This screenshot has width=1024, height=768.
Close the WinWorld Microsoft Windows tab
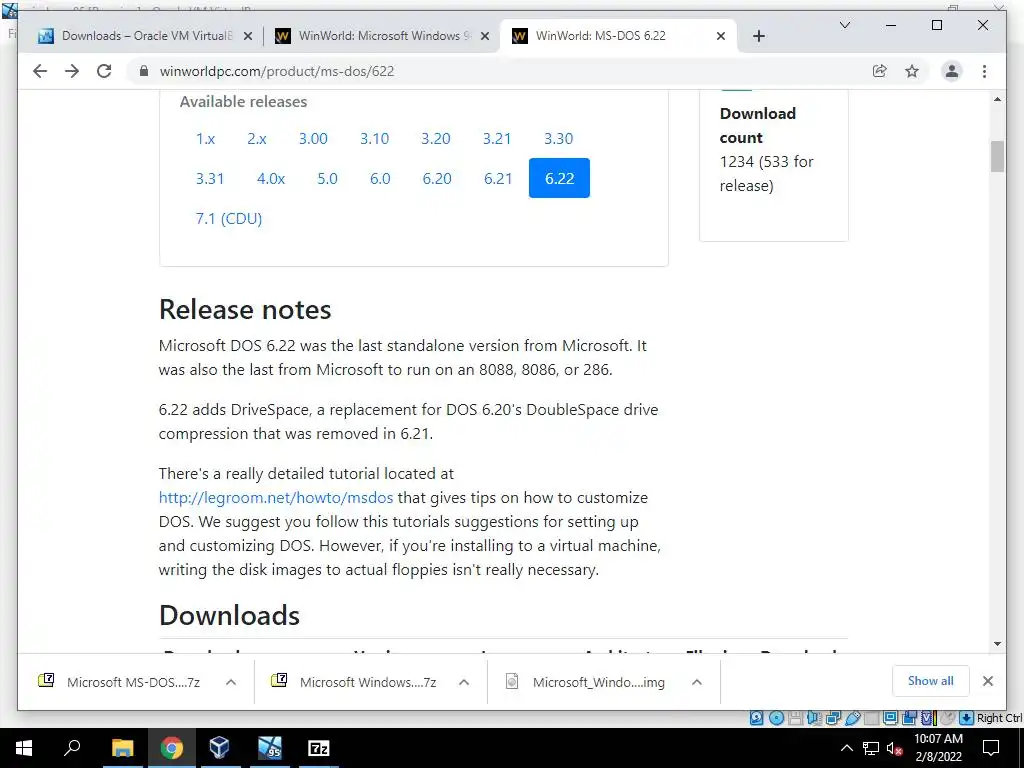[485, 36]
